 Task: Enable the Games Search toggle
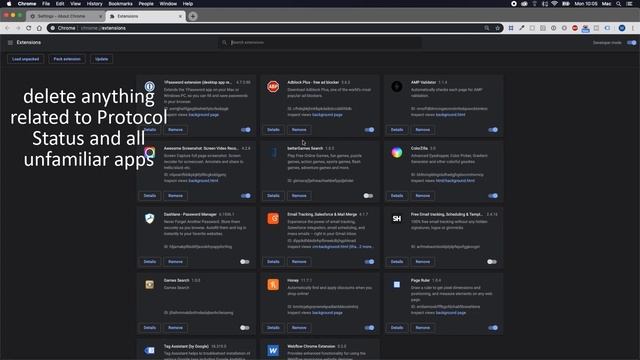point(244,328)
